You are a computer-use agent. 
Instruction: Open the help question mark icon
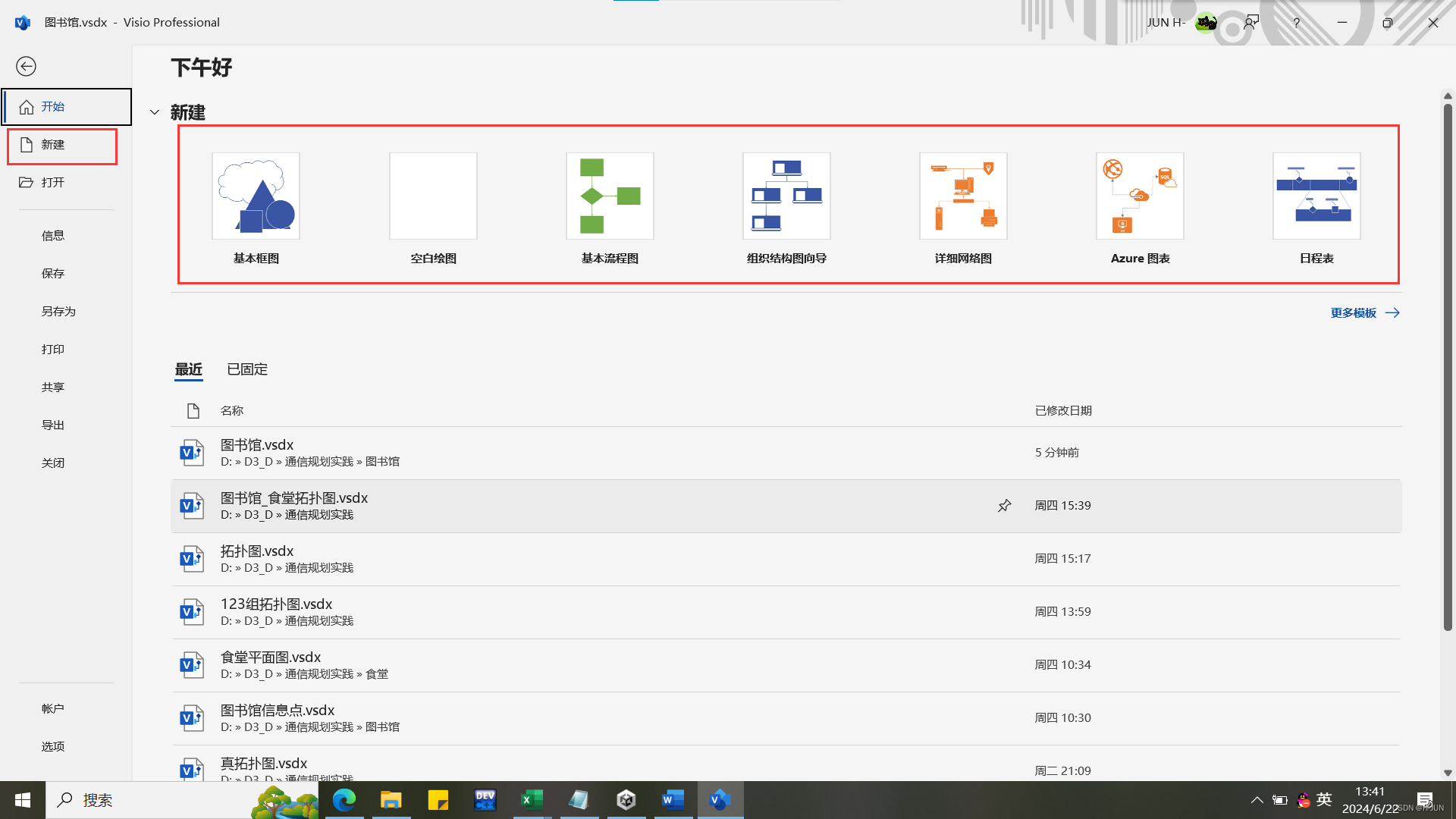point(1296,23)
